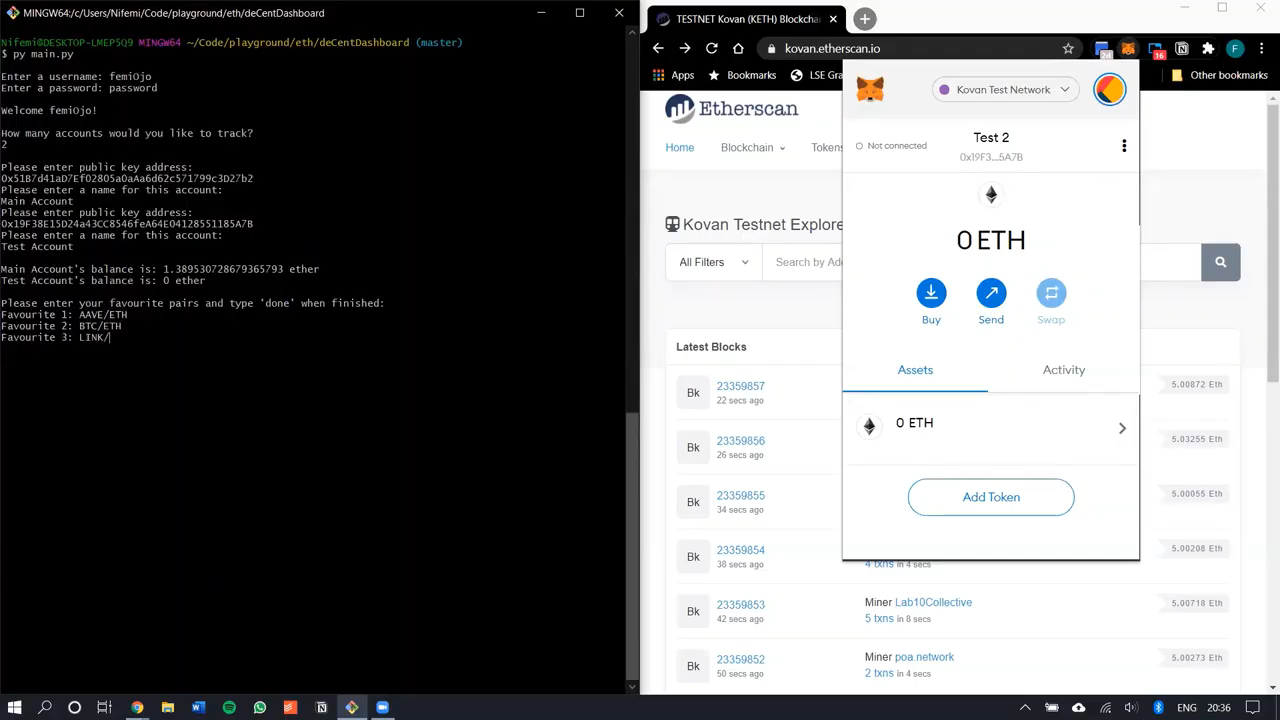This screenshot has height=720, width=1280.
Task: Go to Etherscan Home nav item
Action: click(680, 147)
